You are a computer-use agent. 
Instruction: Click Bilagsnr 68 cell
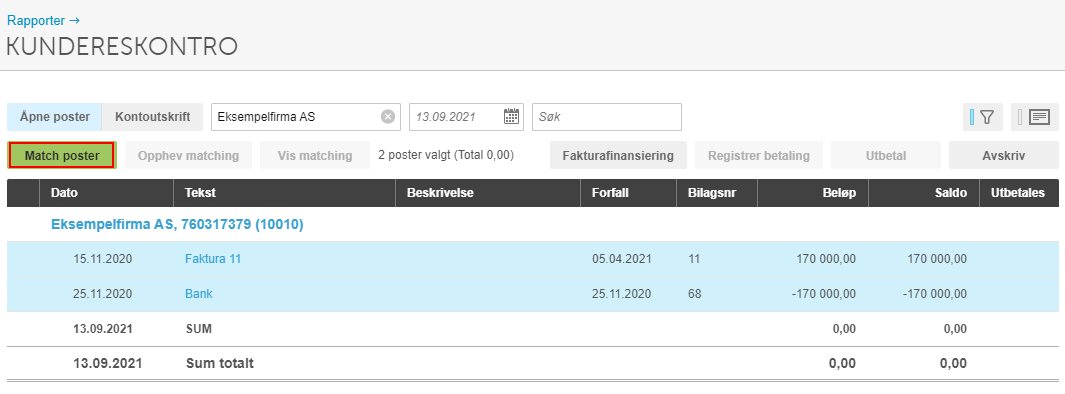coord(694,294)
